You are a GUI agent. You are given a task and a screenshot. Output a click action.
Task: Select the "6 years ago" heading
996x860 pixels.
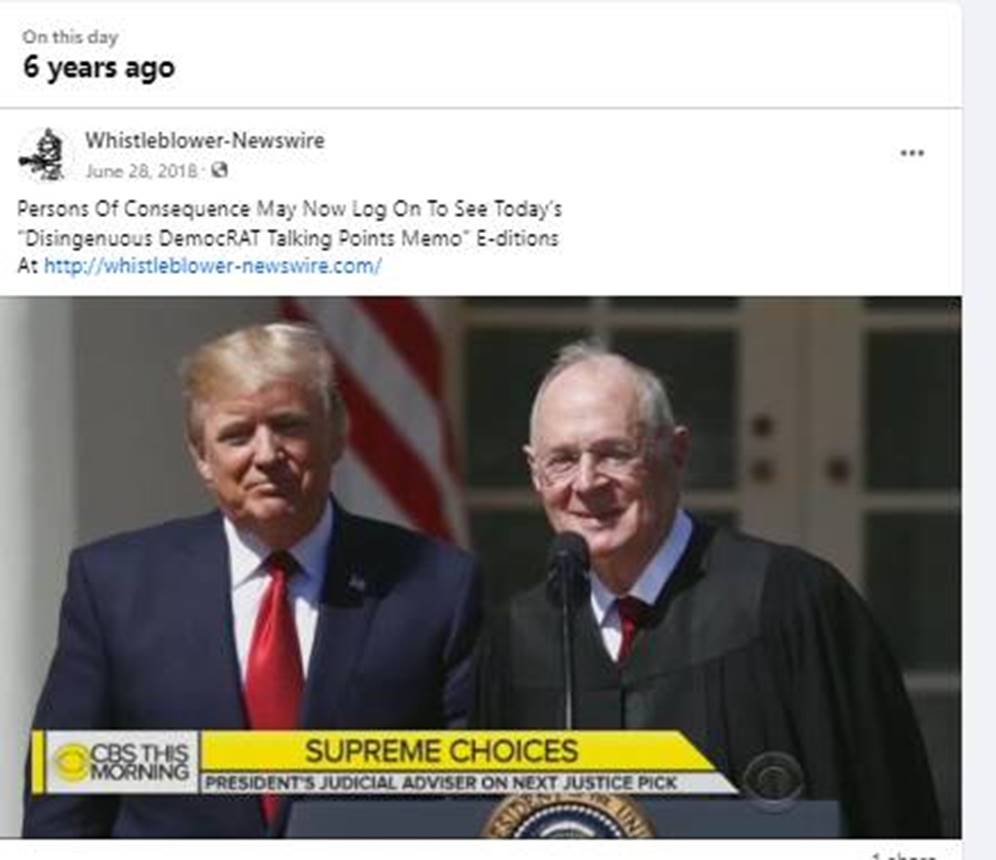click(98, 68)
